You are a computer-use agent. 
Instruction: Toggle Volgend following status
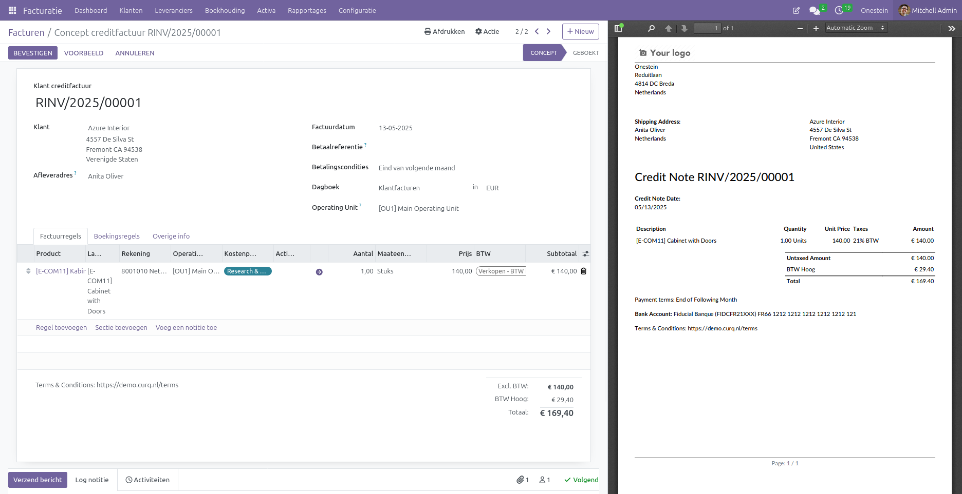581,480
